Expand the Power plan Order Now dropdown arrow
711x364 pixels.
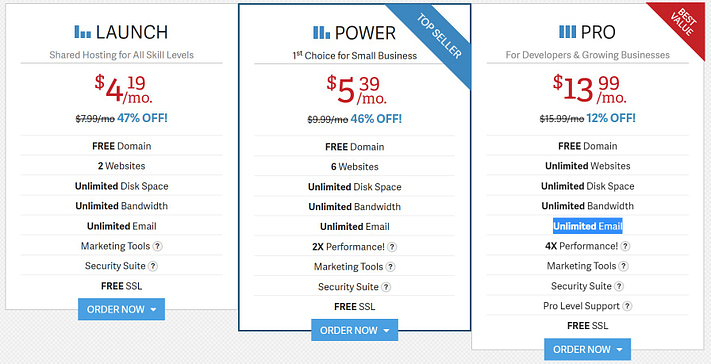tap(386, 330)
